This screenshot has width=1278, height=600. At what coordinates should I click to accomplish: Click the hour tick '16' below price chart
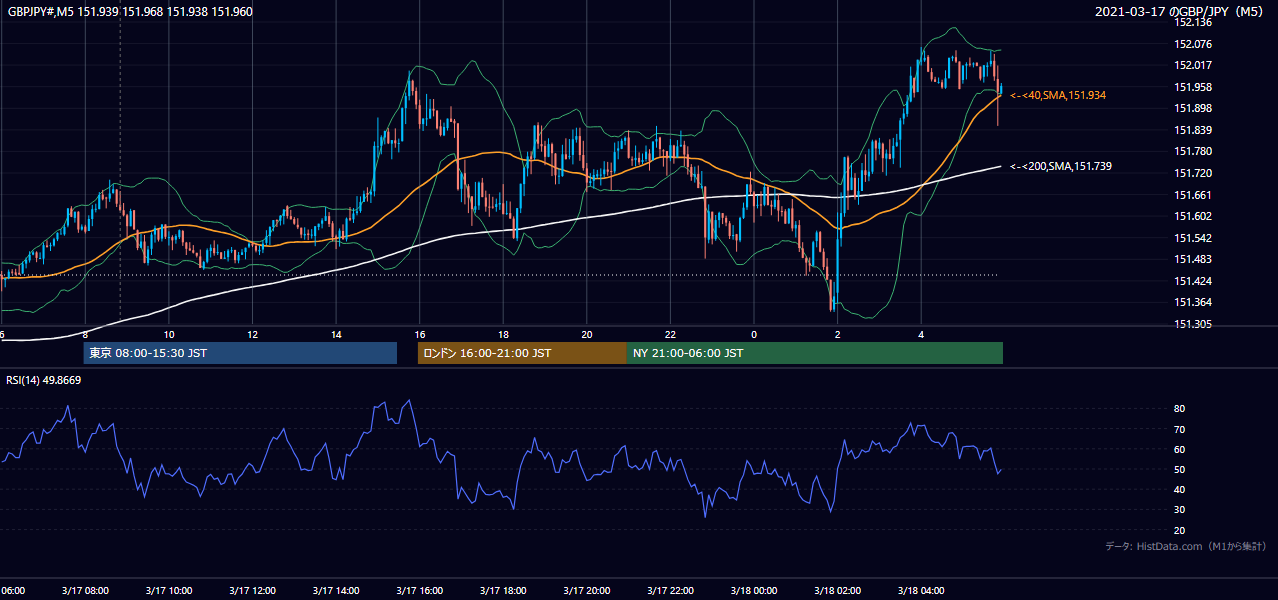pyautogui.click(x=420, y=334)
